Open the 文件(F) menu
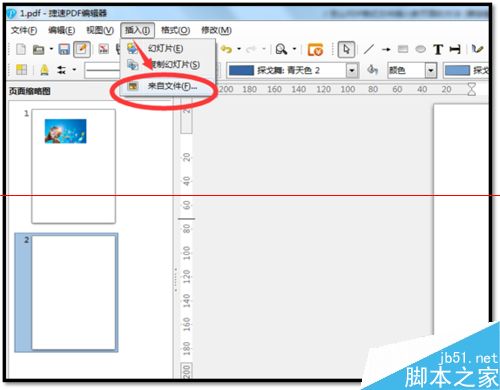The width and height of the screenshot is (500, 390). 23,30
